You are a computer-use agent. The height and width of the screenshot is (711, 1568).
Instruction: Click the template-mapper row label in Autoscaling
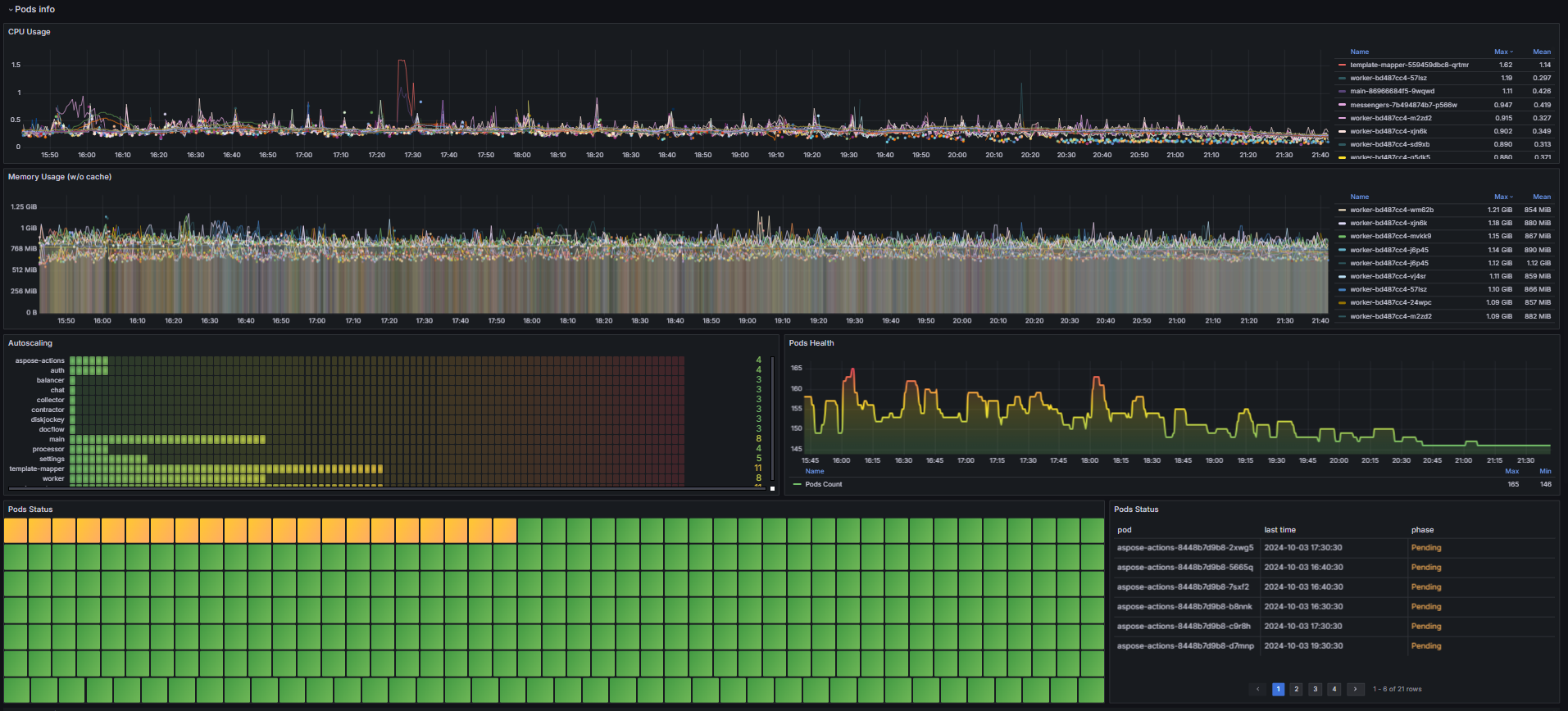(37, 469)
